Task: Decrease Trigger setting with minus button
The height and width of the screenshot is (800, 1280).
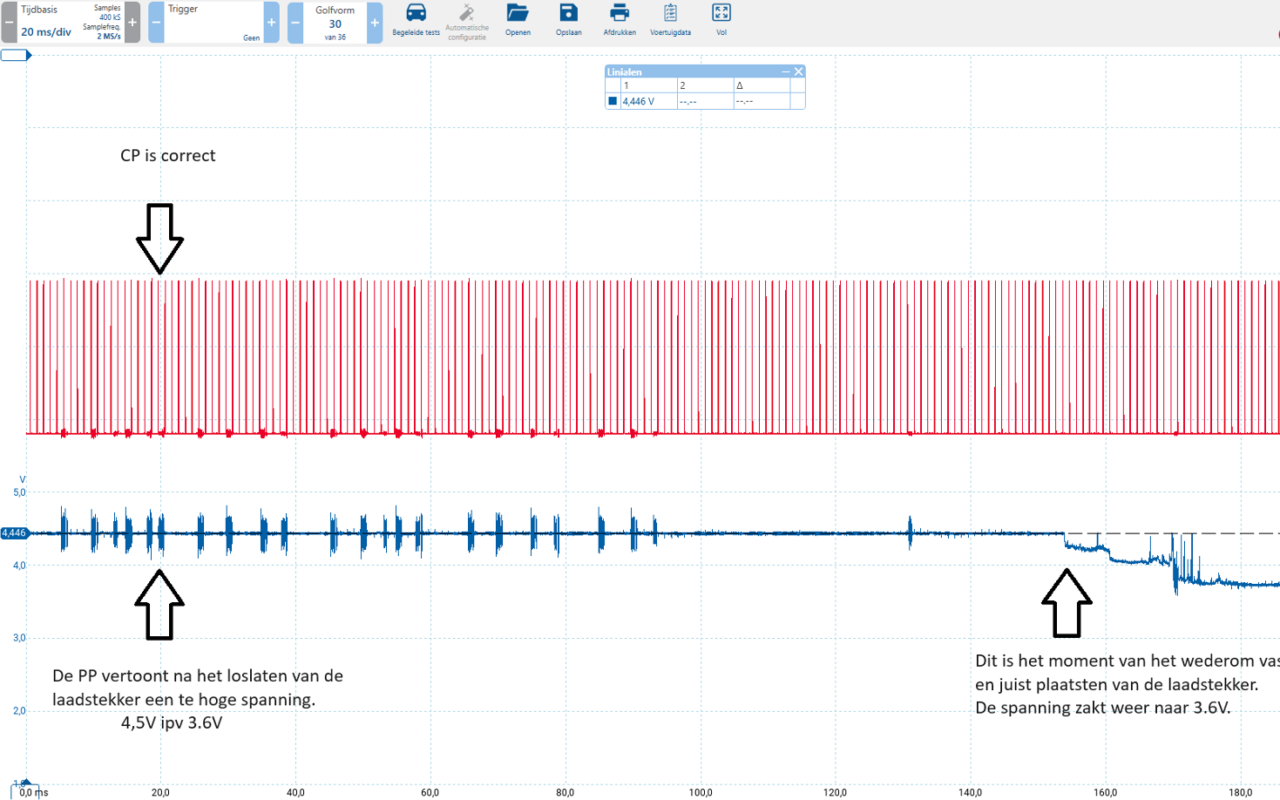Action: pyautogui.click(x=156, y=22)
